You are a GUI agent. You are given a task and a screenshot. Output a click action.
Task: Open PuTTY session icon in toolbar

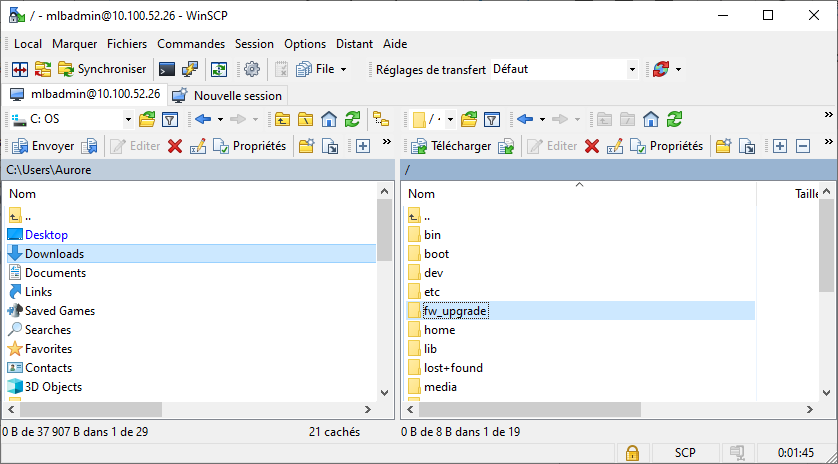(x=189, y=69)
